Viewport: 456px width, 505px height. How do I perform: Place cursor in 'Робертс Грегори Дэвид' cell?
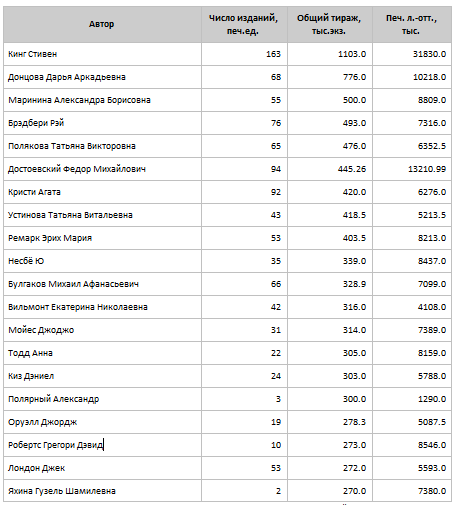102,445
